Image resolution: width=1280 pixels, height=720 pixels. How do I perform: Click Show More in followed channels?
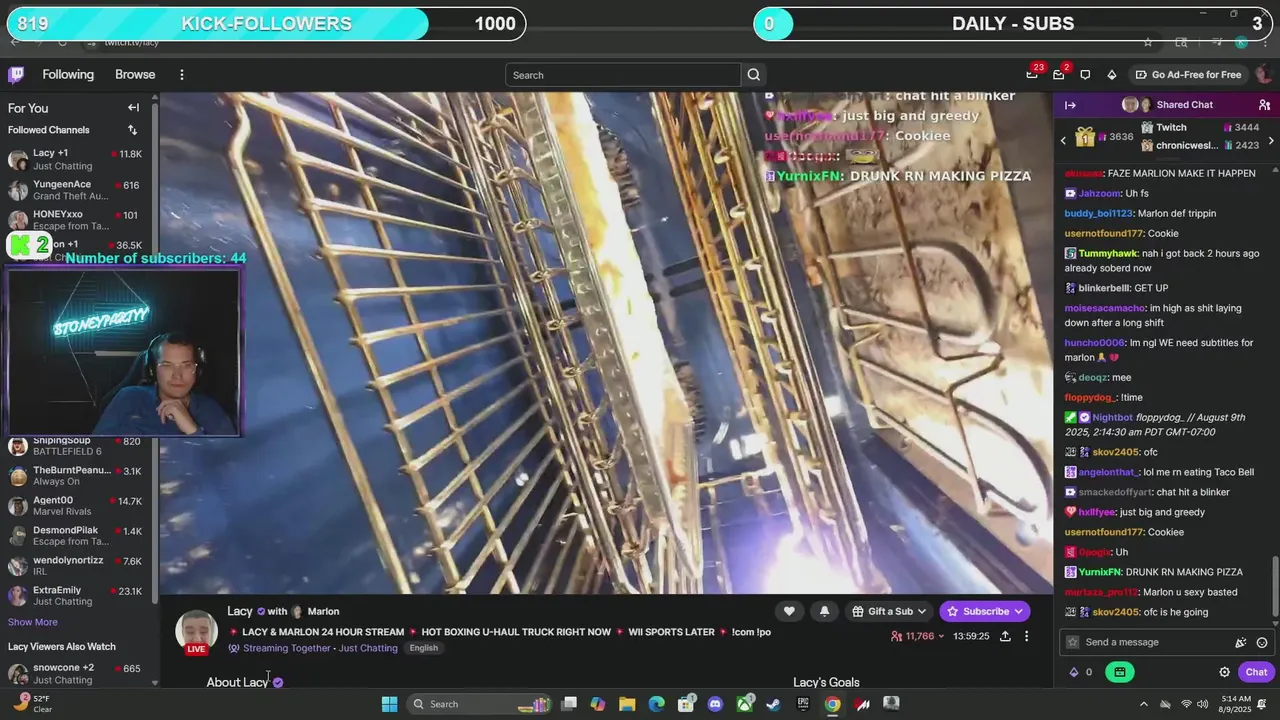[33, 622]
